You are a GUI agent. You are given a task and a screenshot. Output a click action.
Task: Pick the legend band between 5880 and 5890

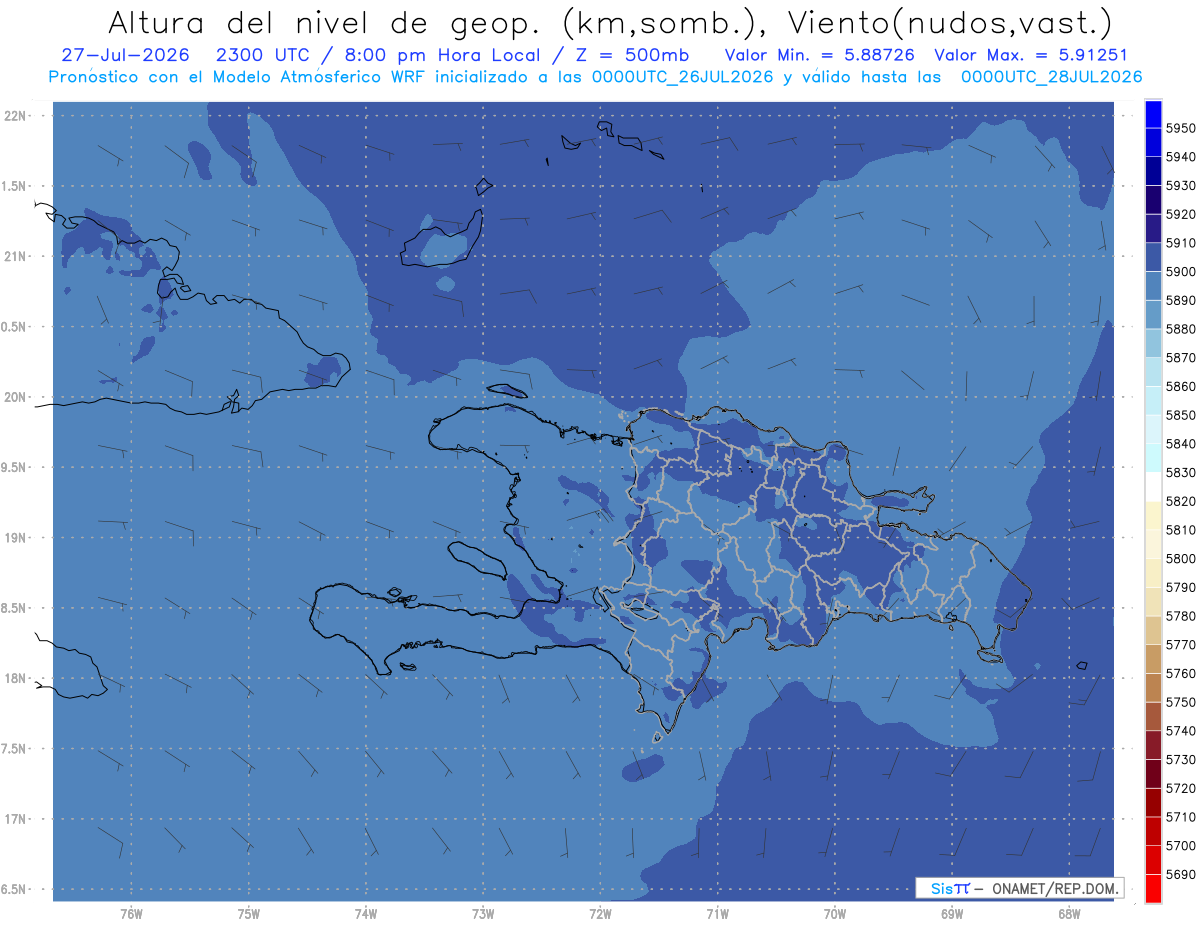point(1153,314)
